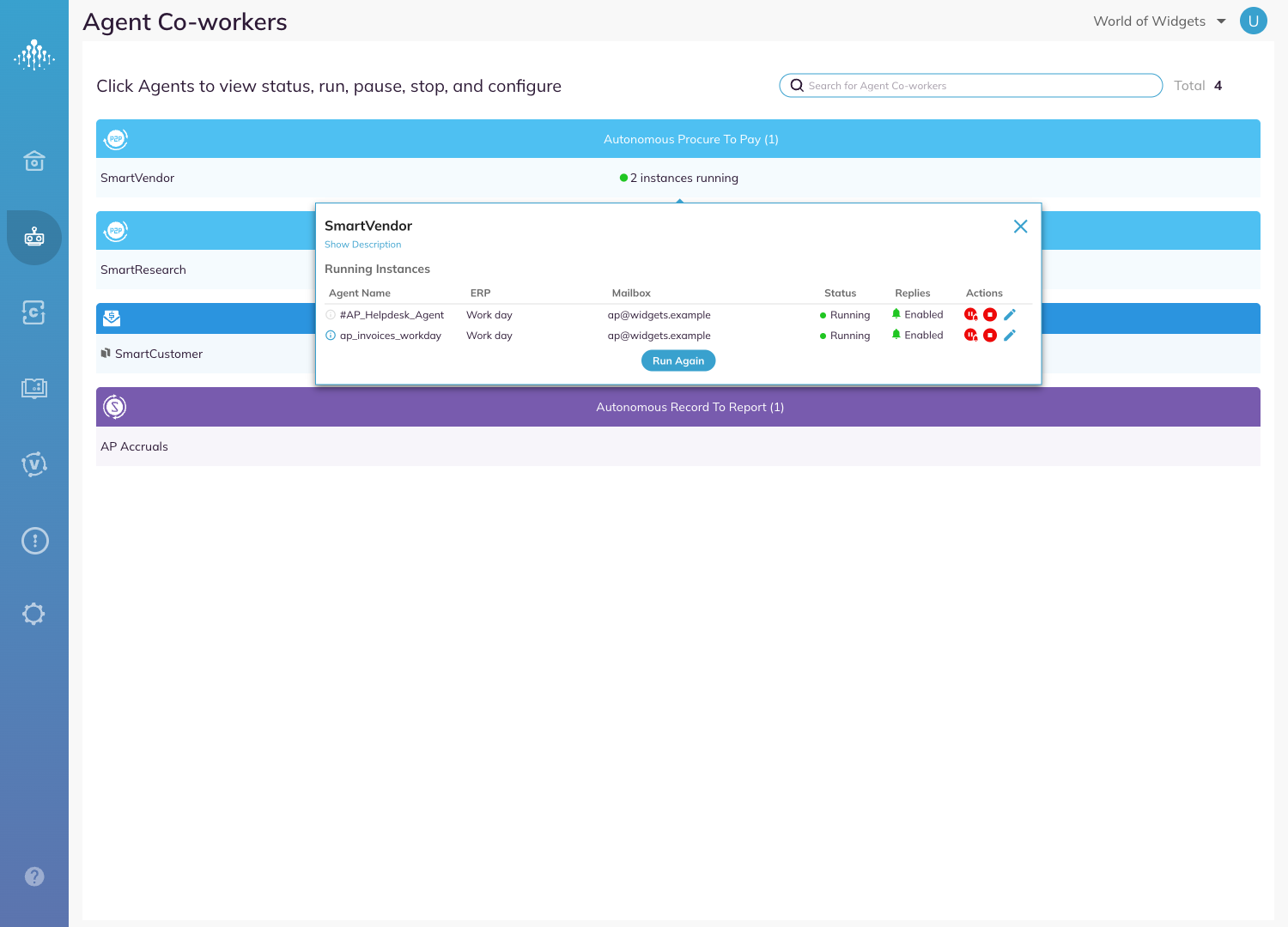Click the Mailbox column header
The height and width of the screenshot is (927, 1288).
pyautogui.click(x=631, y=294)
